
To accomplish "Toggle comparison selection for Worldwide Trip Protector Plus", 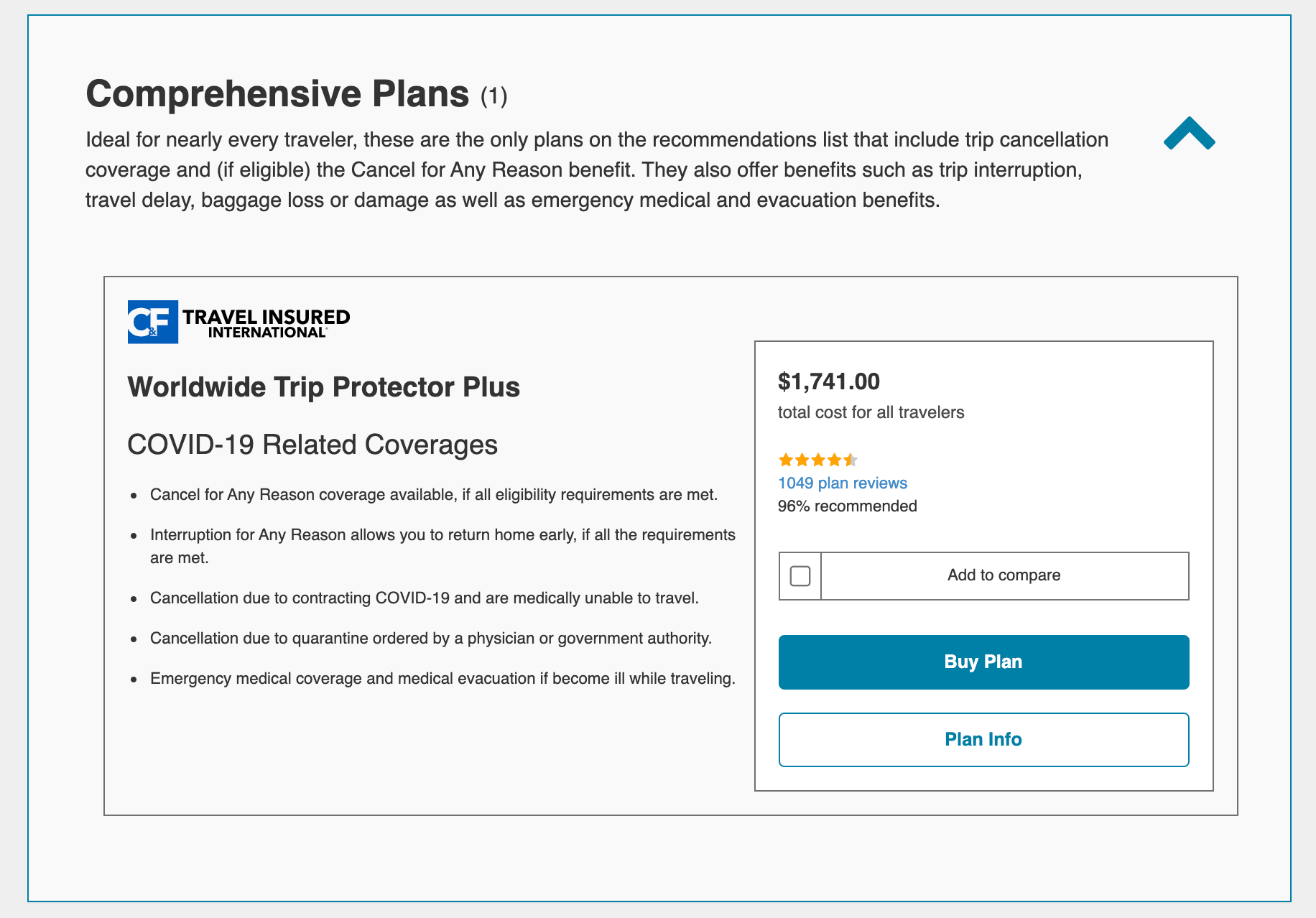I will (800, 575).
